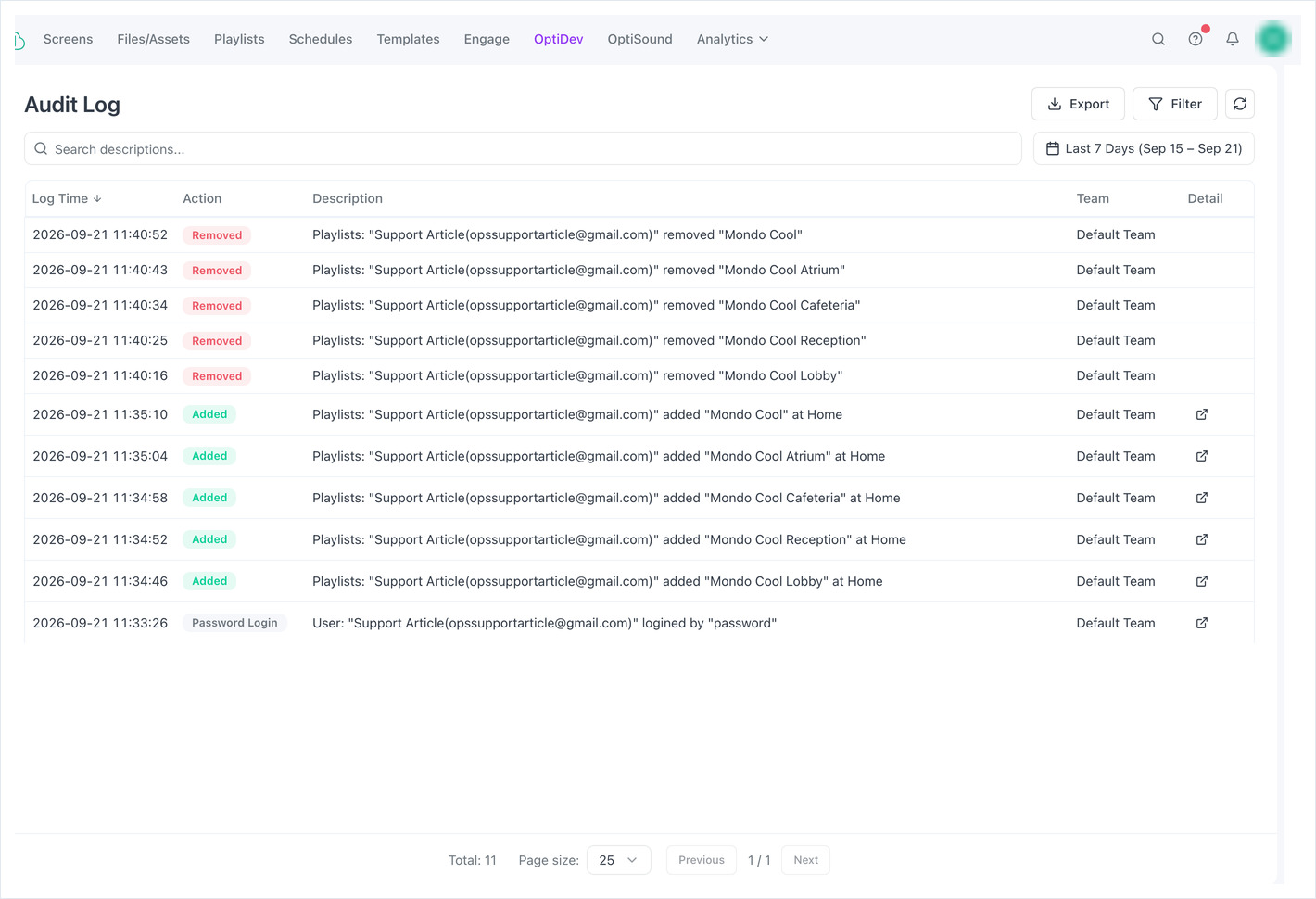Viewport: 1316px width, 899px height.
Task: Click the Team column header
Action: click(1093, 198)
